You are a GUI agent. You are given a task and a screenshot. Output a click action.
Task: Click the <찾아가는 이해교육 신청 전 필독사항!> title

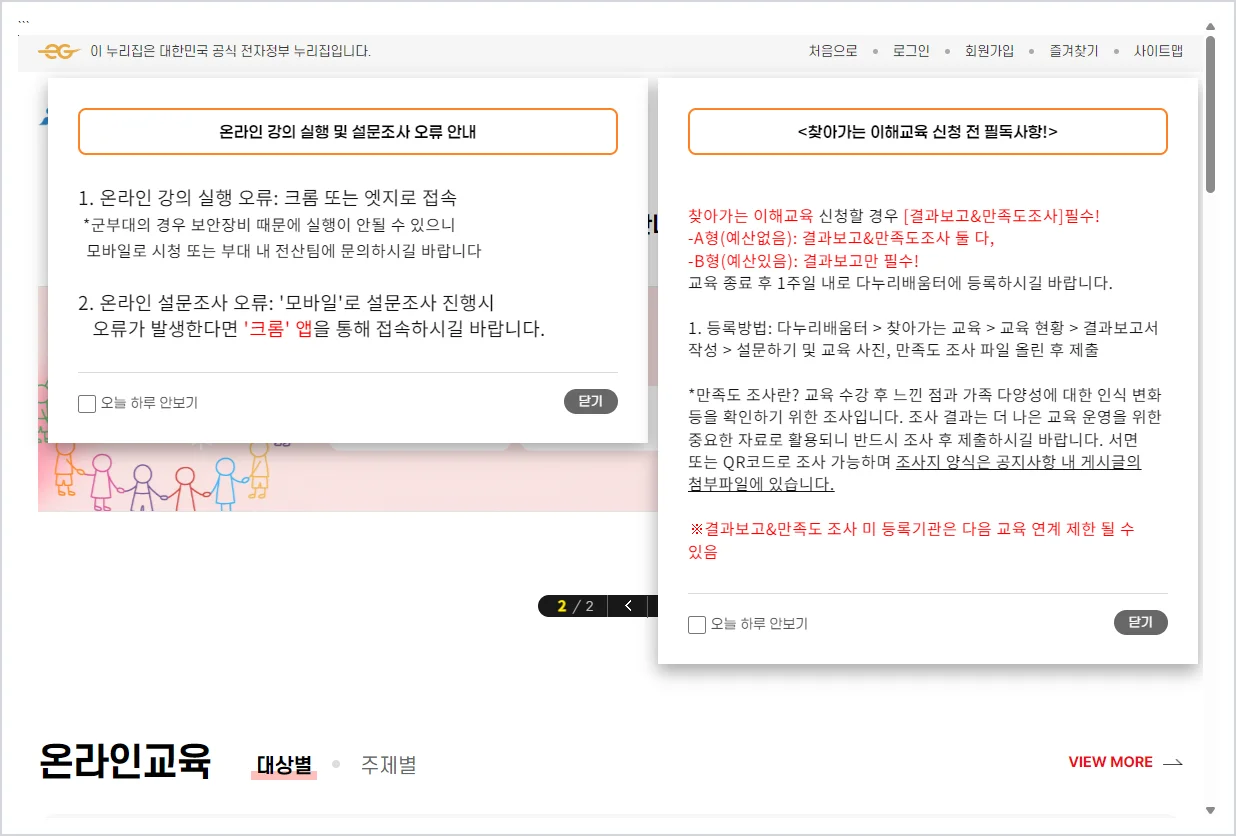928,131
